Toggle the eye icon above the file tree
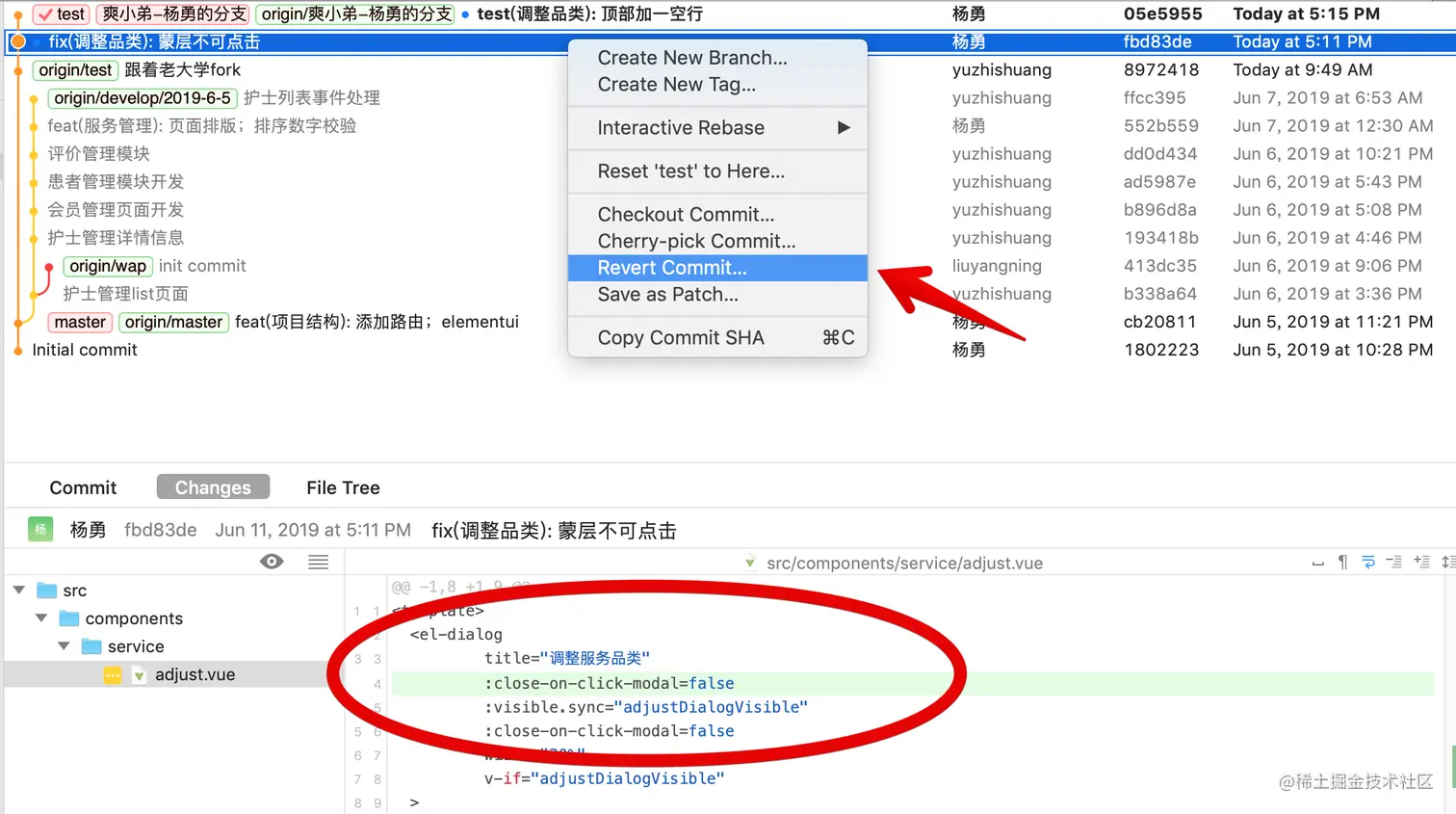 point(272,562)
